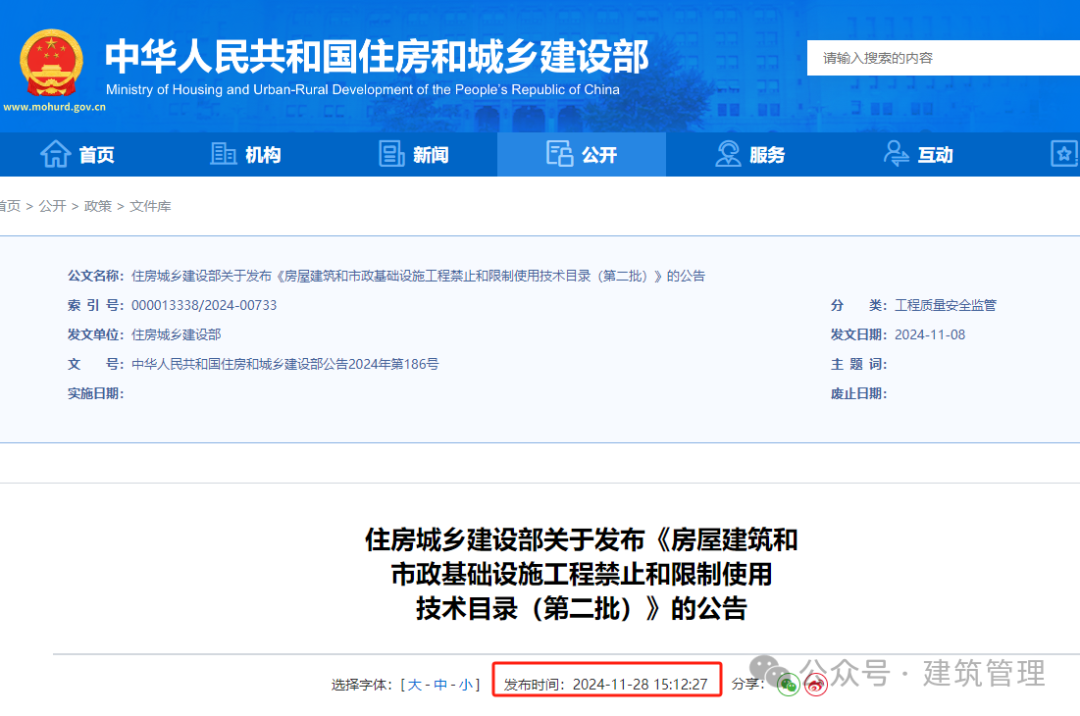Click the building icon next to 机构
The height and width of the screenshot is (716, 1080).
(x=223, y=154)
